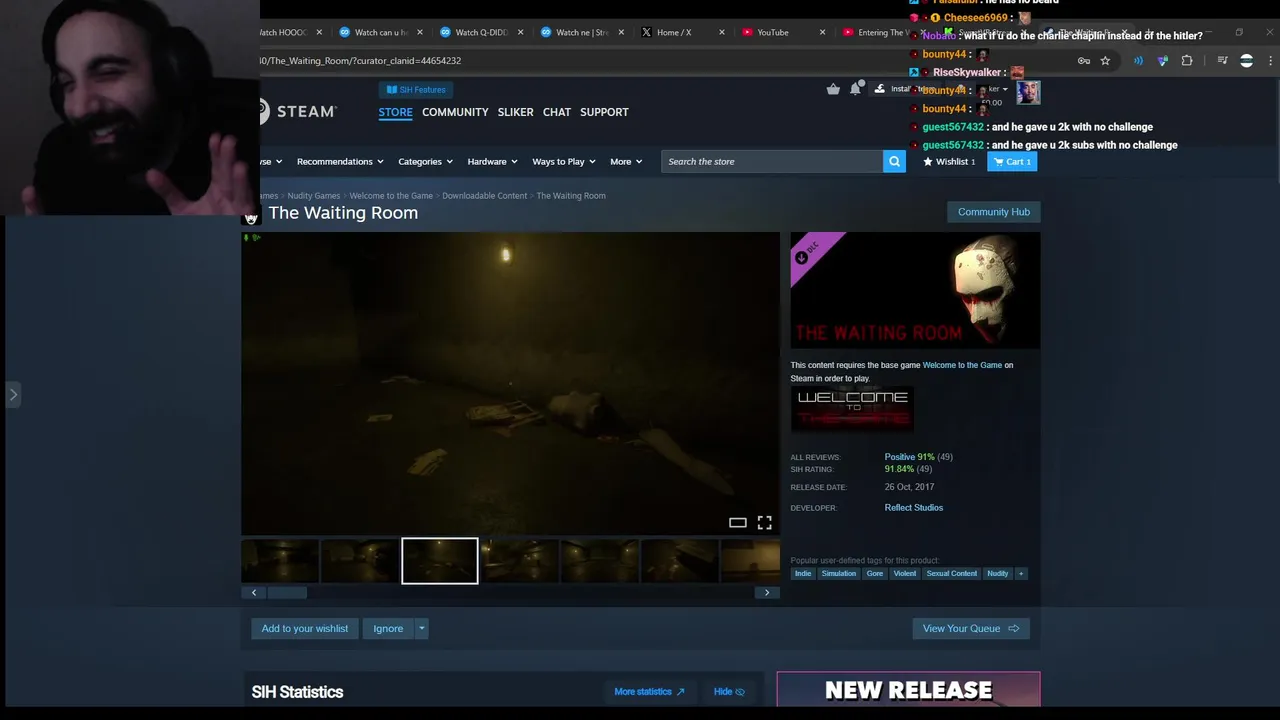Select the first screenshot thumbnail
This screenshot has height=720, width=1280.
click(280, 561)
